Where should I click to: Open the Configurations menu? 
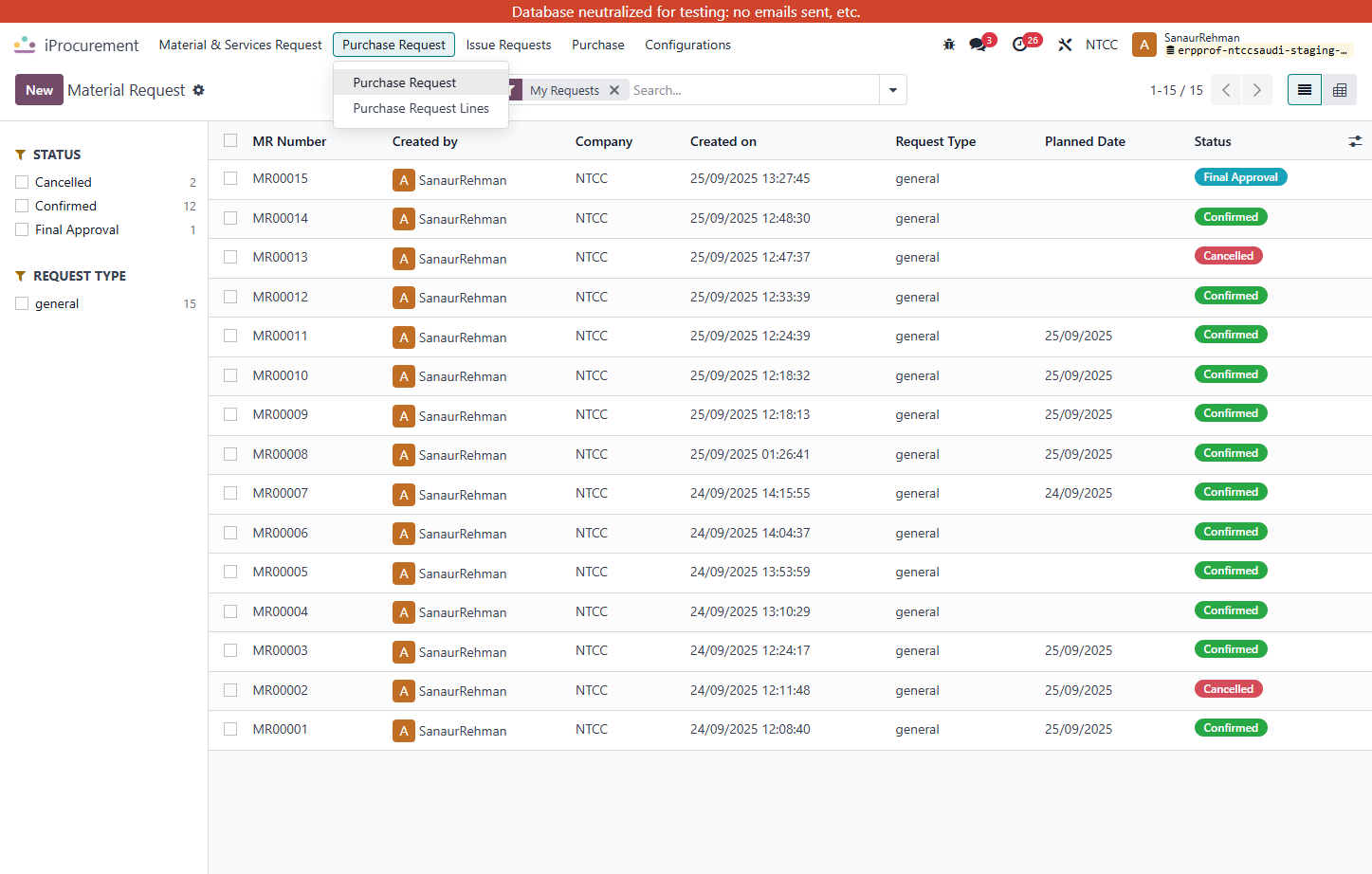click(x=687, y=45)
